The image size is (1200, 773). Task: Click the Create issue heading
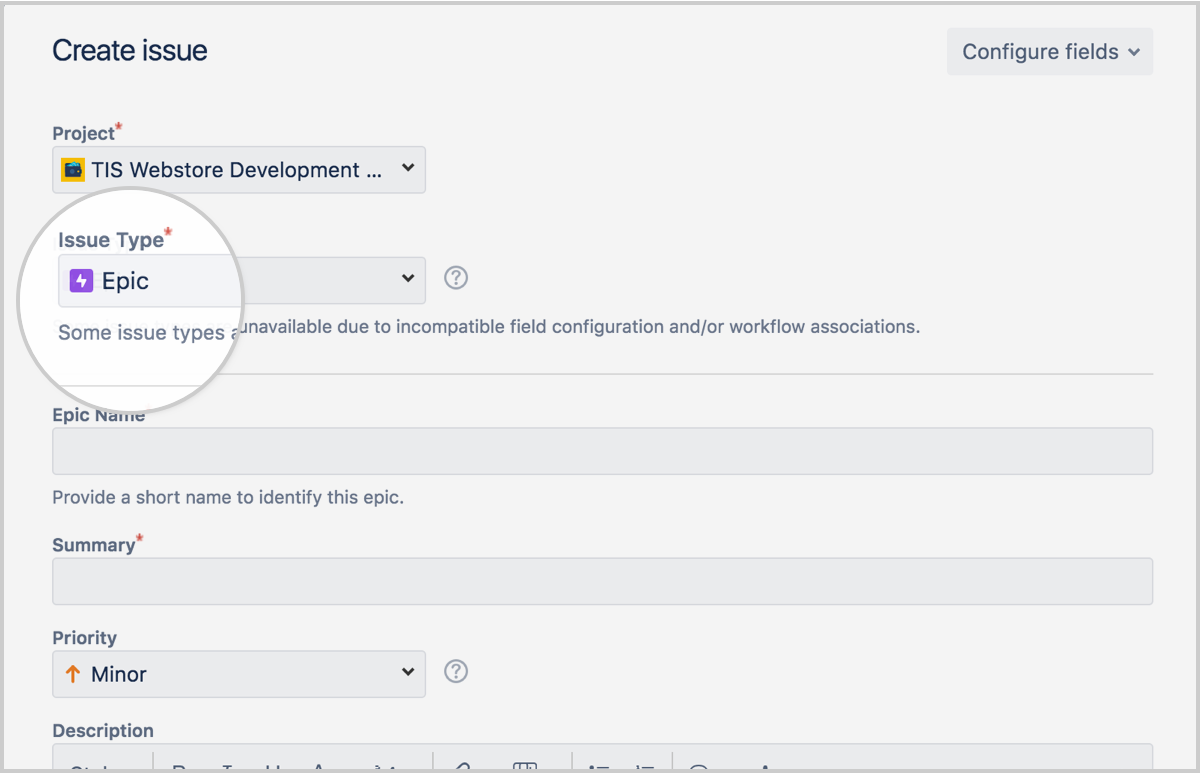129,50
